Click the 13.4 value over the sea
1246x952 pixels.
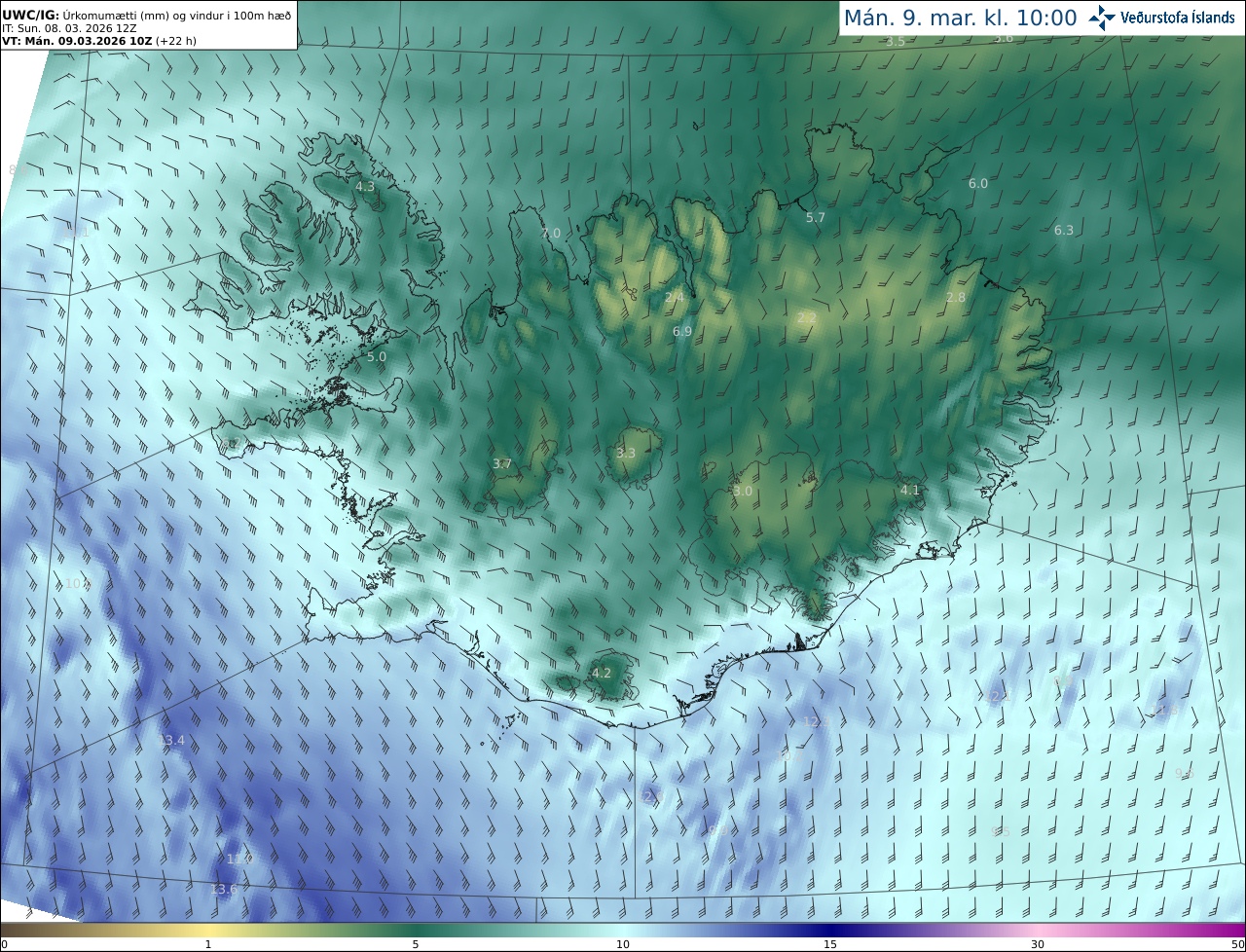pyautogui.click(x=171, y=741)
